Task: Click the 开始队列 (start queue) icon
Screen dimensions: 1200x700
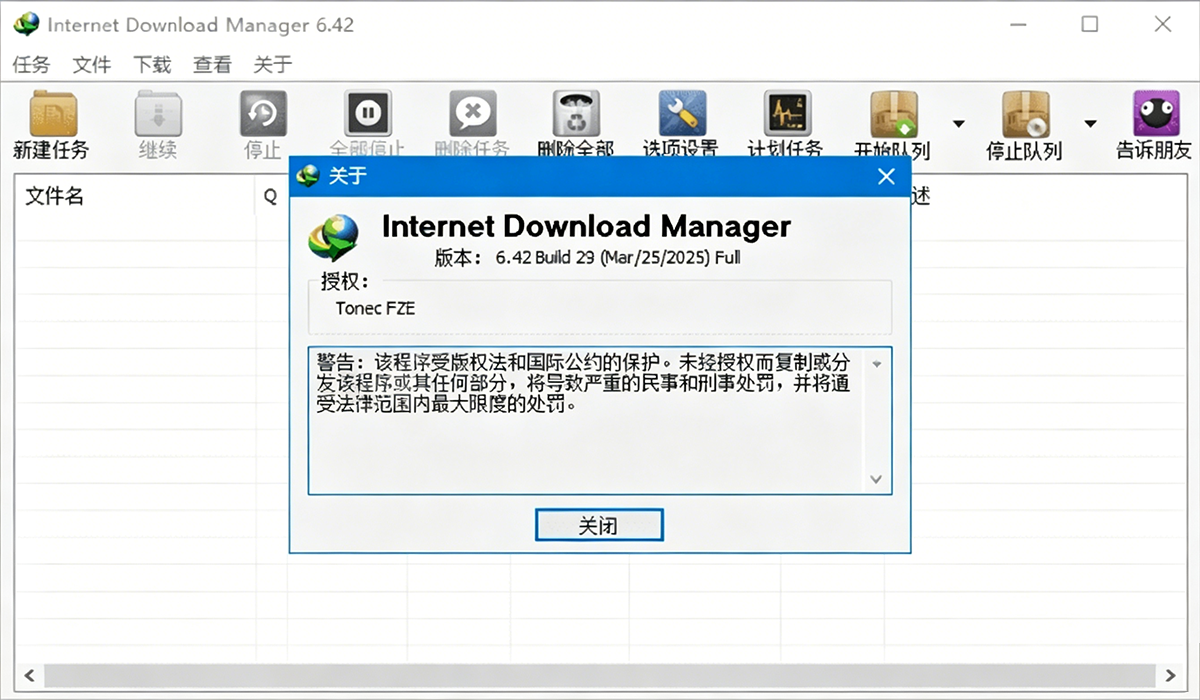Action: (x=894, y=113)
